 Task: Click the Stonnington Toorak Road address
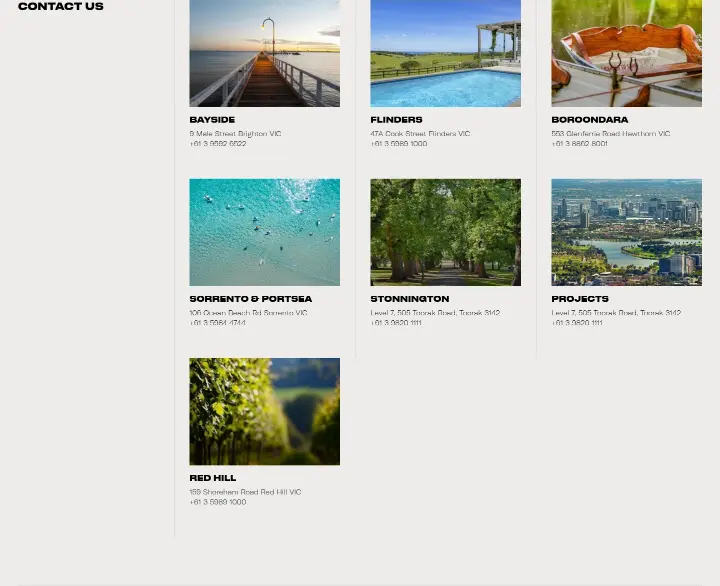[x=435, y=313]
